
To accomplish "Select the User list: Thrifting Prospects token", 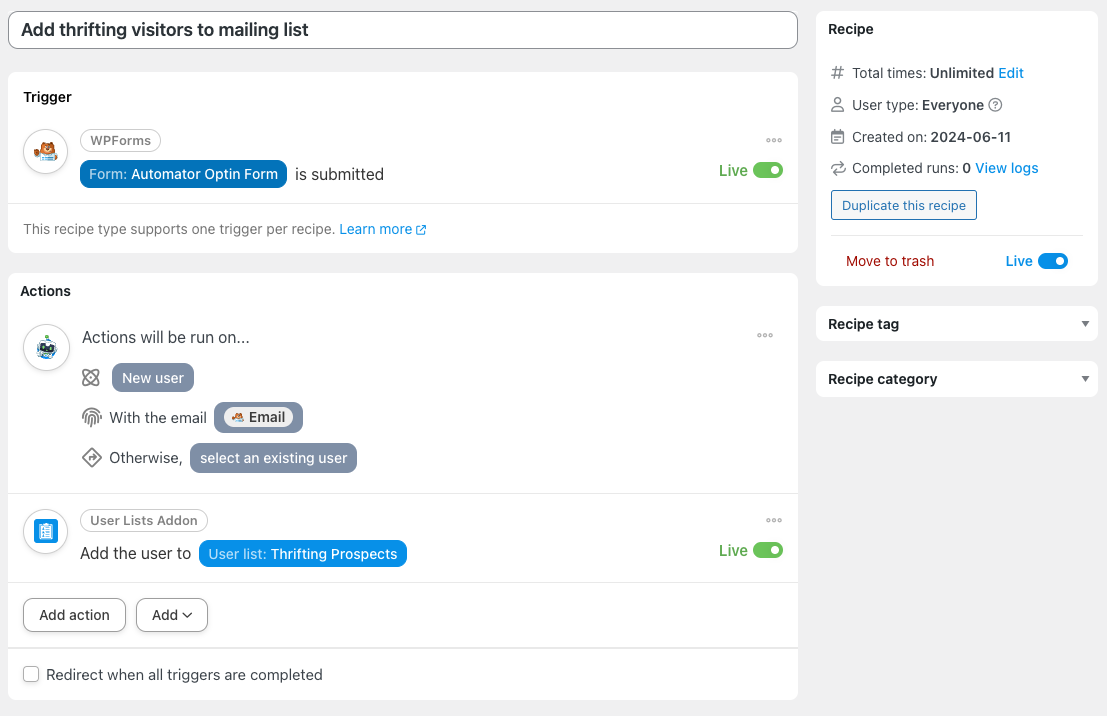I will click(x=302, y=554).
